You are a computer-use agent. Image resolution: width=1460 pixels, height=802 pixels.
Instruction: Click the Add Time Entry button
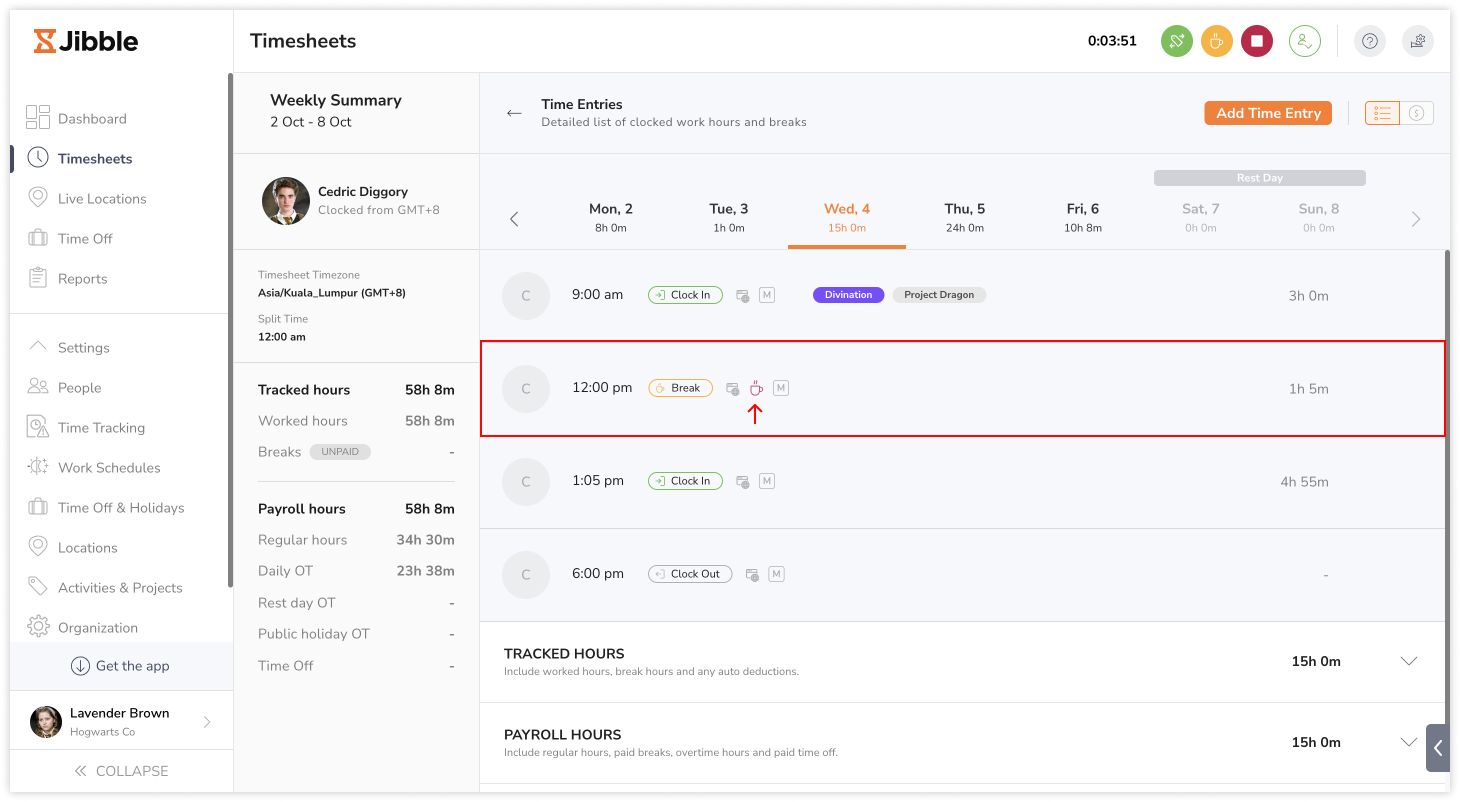[x=1267, y=113]
